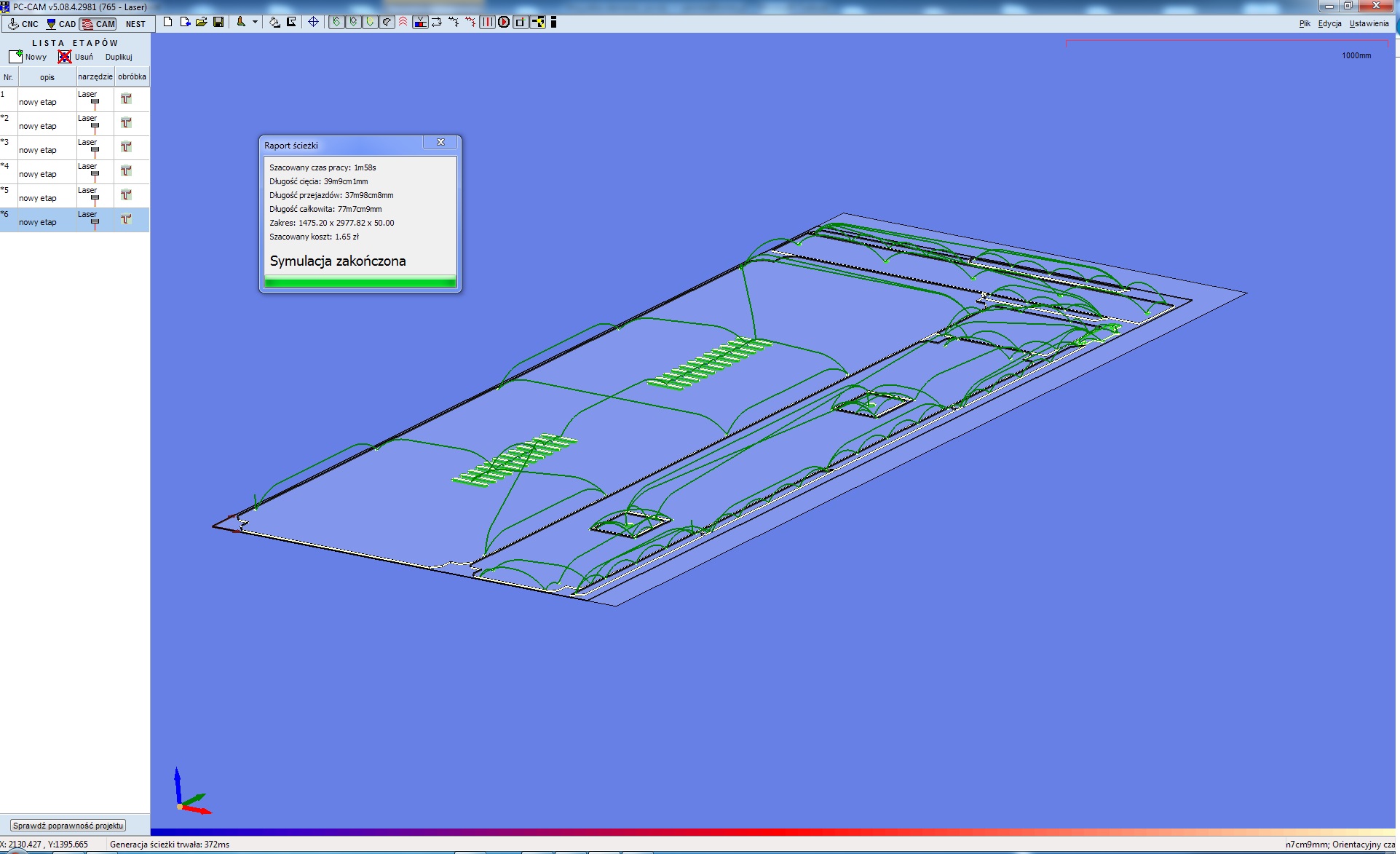Click the obróbka icon in row *4
The image size is (1400, 854).
(x=126, y=171)
